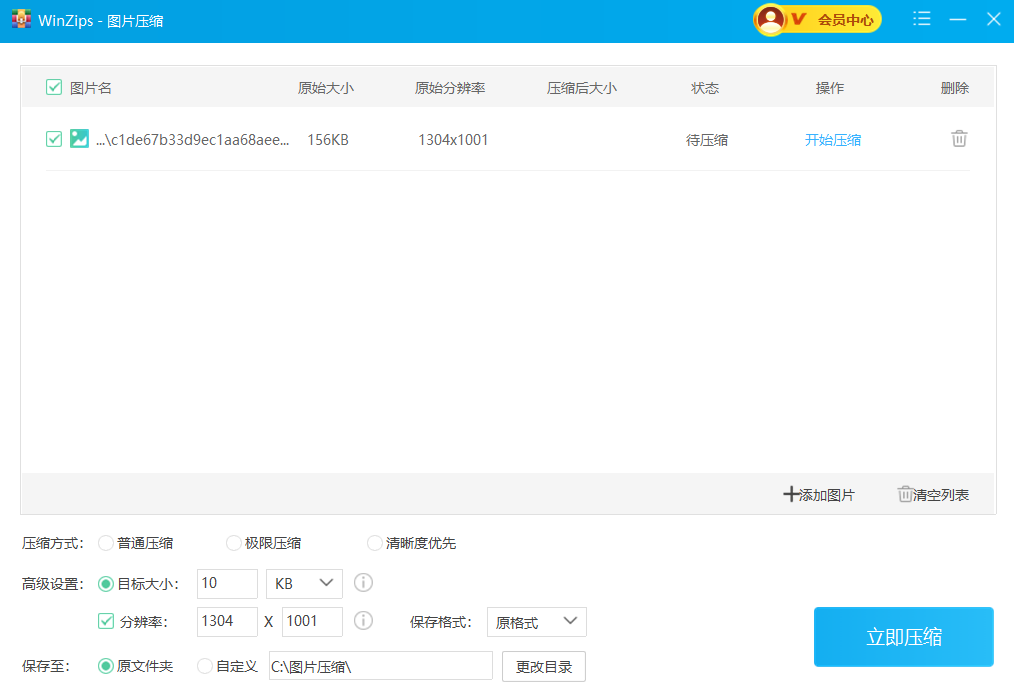The height and width of the screenshot is (698, 1014).
Task: Select the 自定义 save location option
Action: [205, 666]
